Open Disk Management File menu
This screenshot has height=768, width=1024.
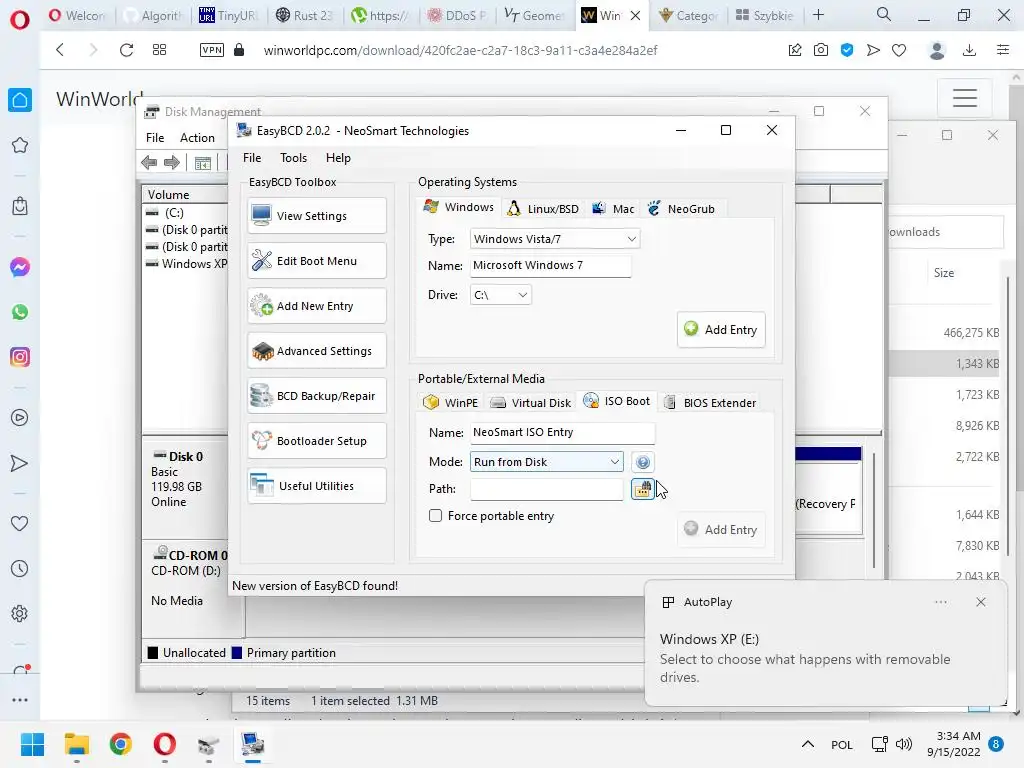[155, 138]
